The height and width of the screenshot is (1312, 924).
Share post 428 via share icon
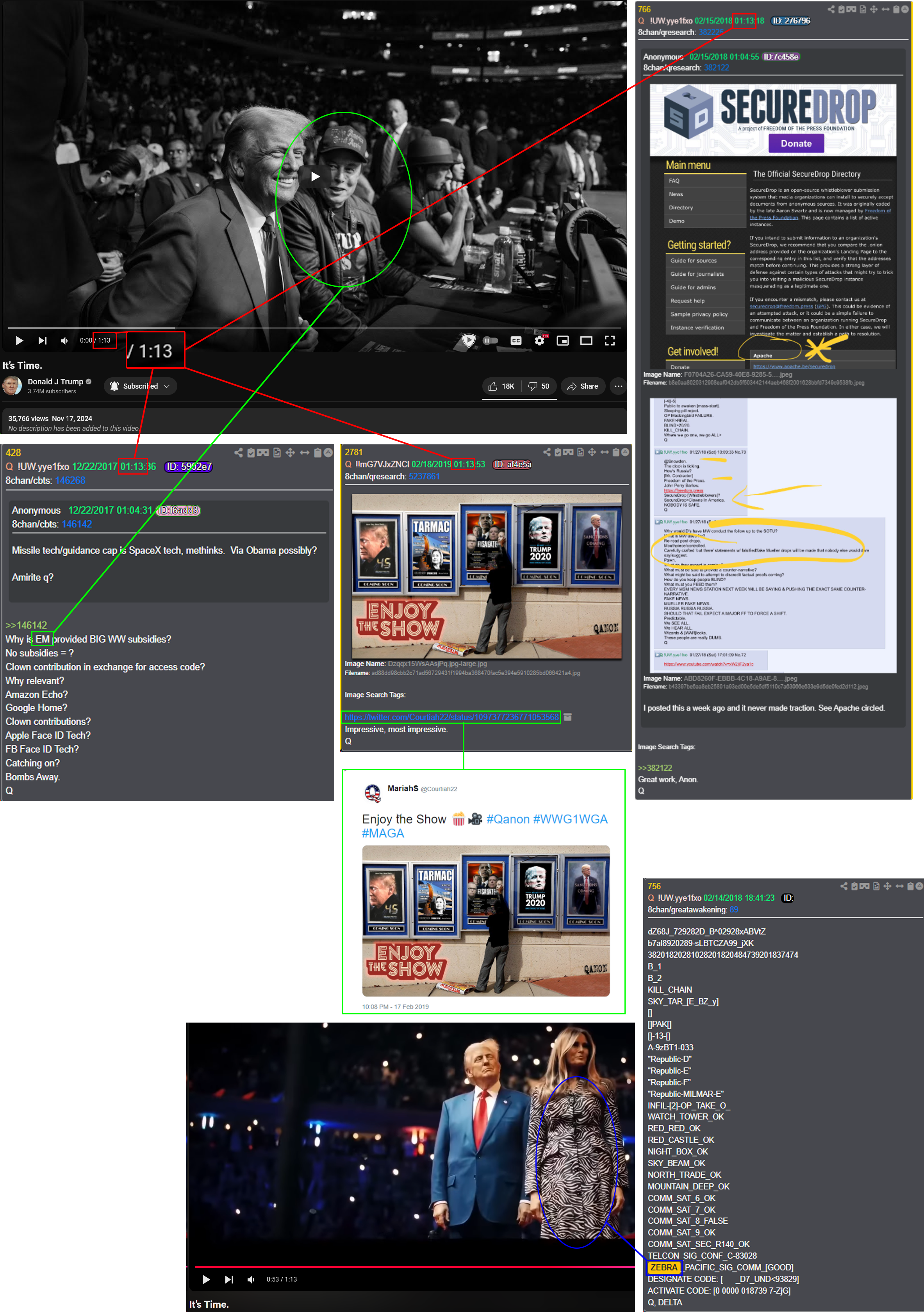pos(238,453)
